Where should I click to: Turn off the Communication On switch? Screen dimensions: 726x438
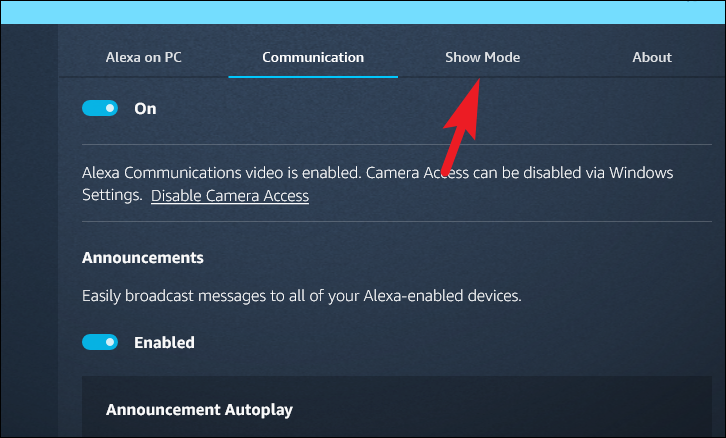pos(100,108)
